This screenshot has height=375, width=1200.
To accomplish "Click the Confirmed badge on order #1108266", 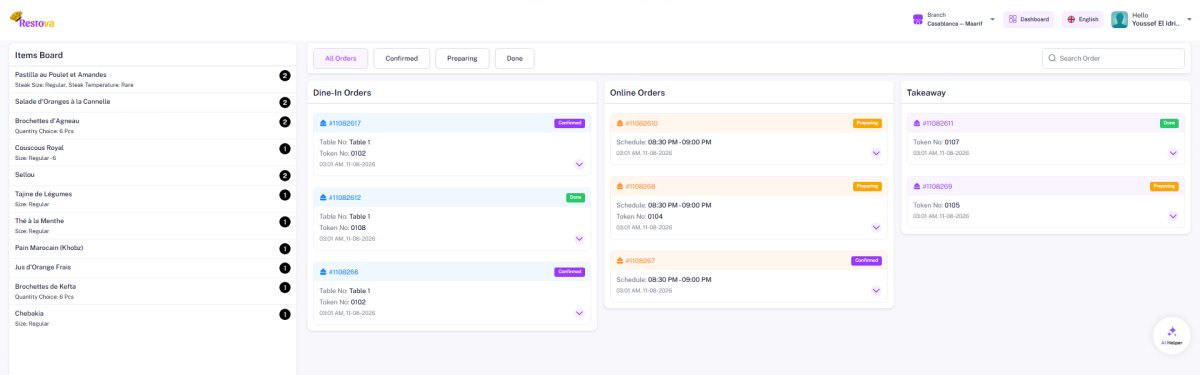I will (x=570, y=271).
